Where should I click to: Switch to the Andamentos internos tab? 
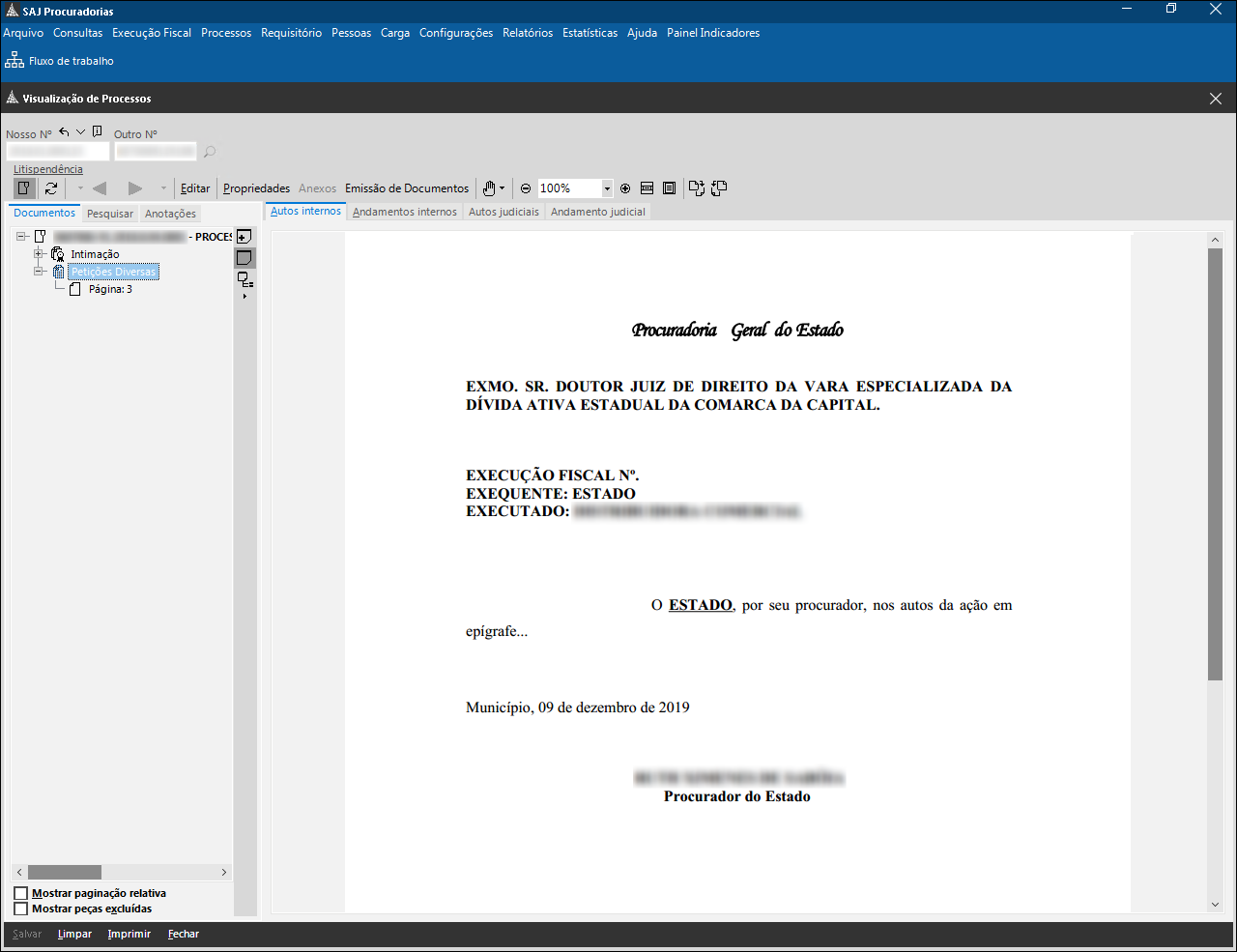click(405, 212)
